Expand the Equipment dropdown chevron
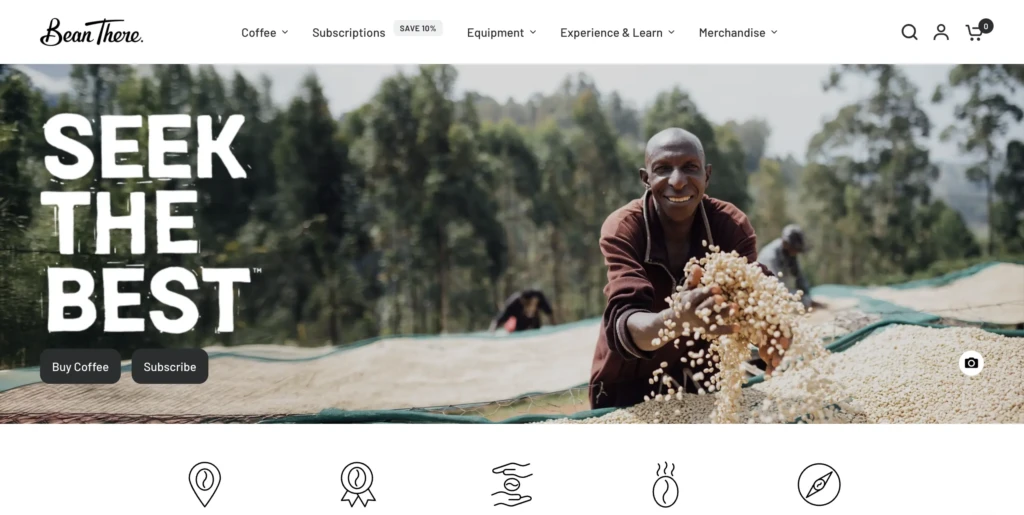This screenshot has width=1024, height=515. point(533,32)
